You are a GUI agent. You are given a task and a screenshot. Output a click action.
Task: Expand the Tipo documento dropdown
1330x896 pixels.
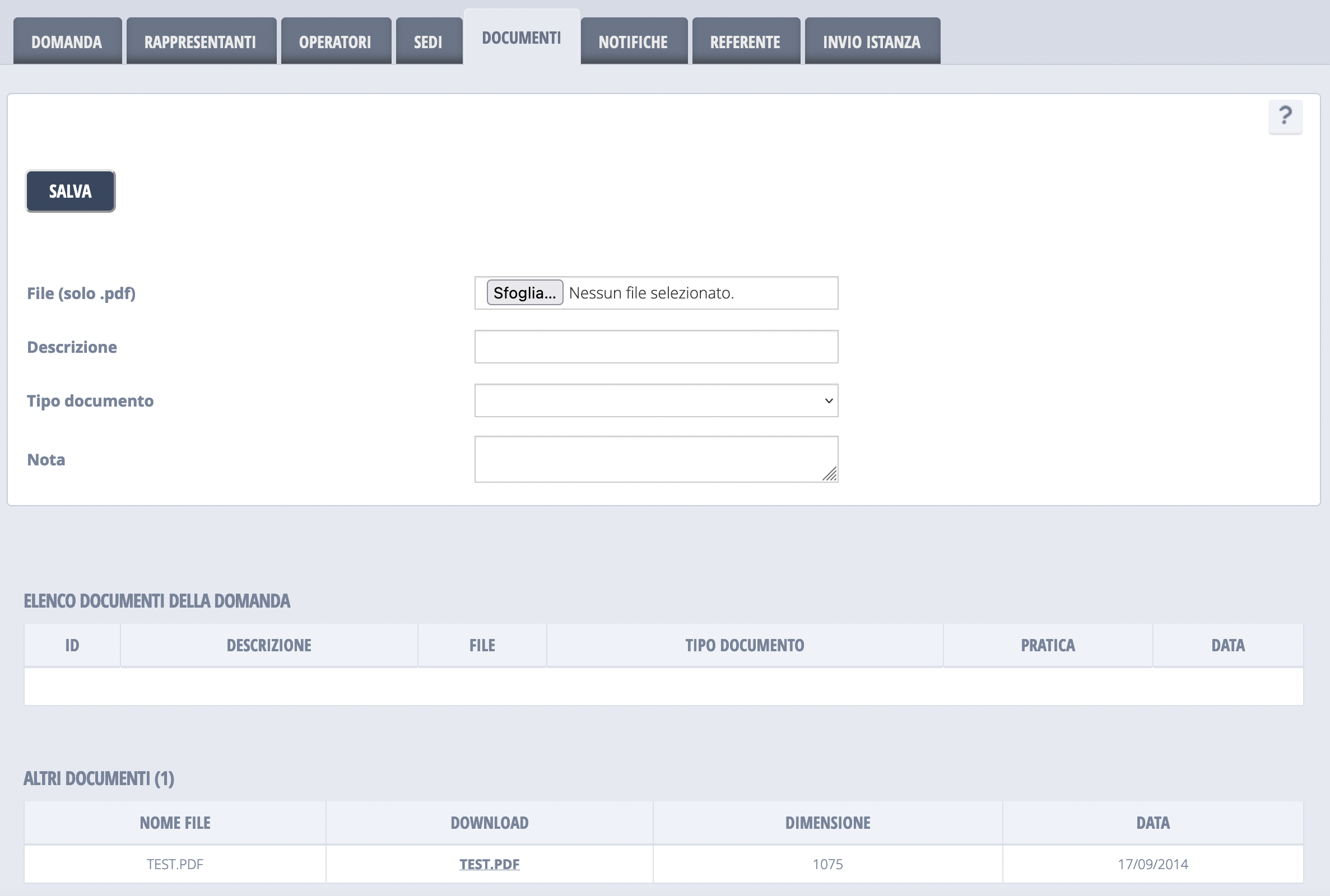point(656,400)
